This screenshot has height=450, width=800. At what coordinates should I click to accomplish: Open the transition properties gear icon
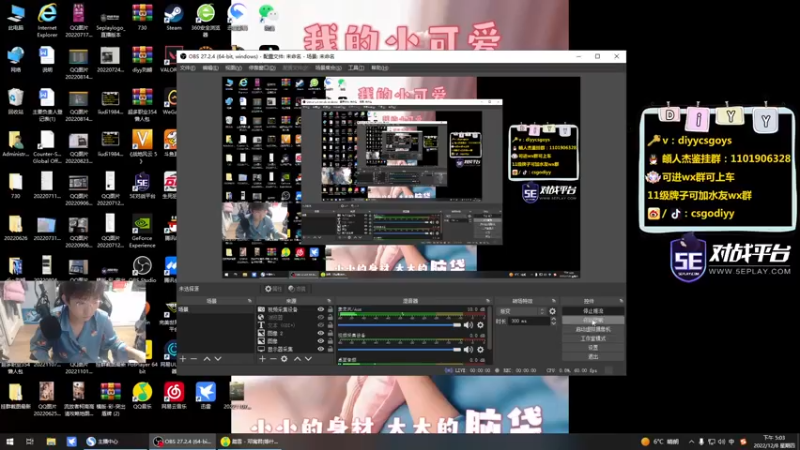tap(553, 311)
